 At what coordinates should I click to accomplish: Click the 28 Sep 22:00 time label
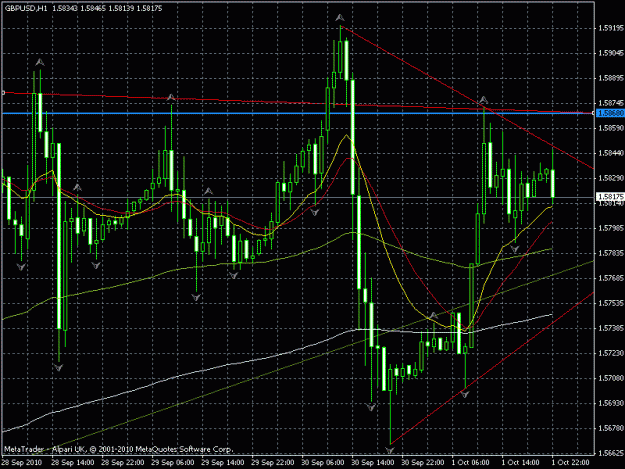click(x=123, y=463)
